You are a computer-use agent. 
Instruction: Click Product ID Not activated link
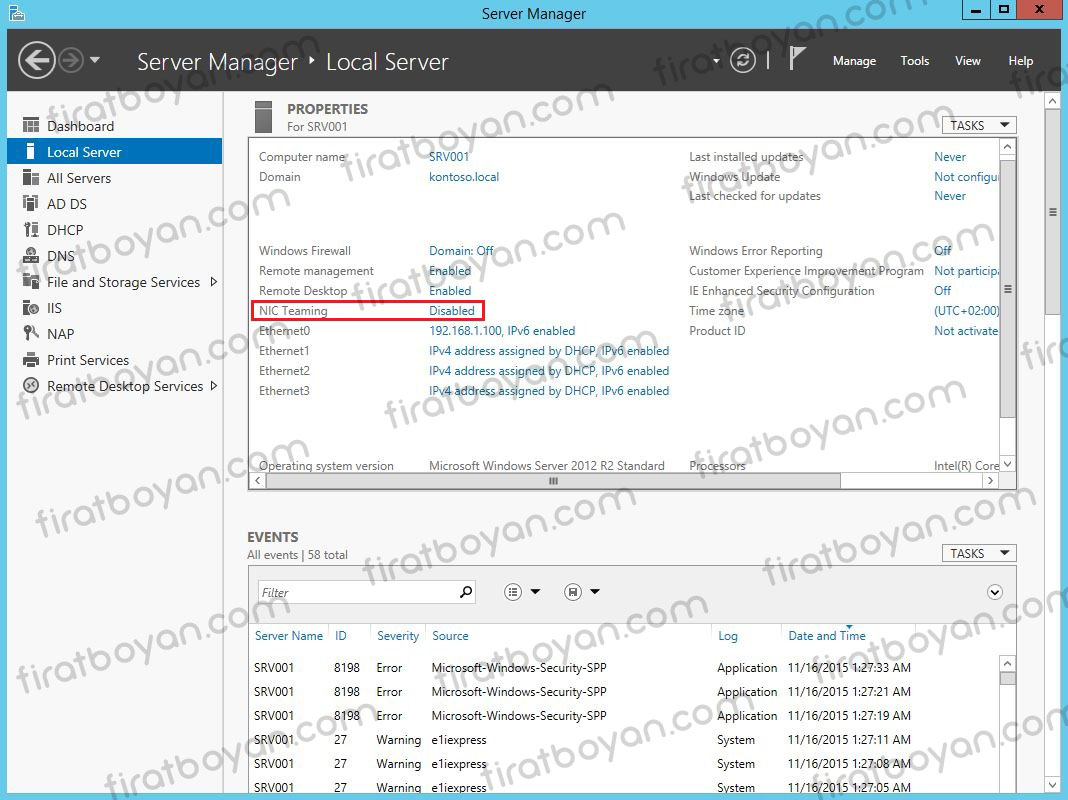click(966, 330)
